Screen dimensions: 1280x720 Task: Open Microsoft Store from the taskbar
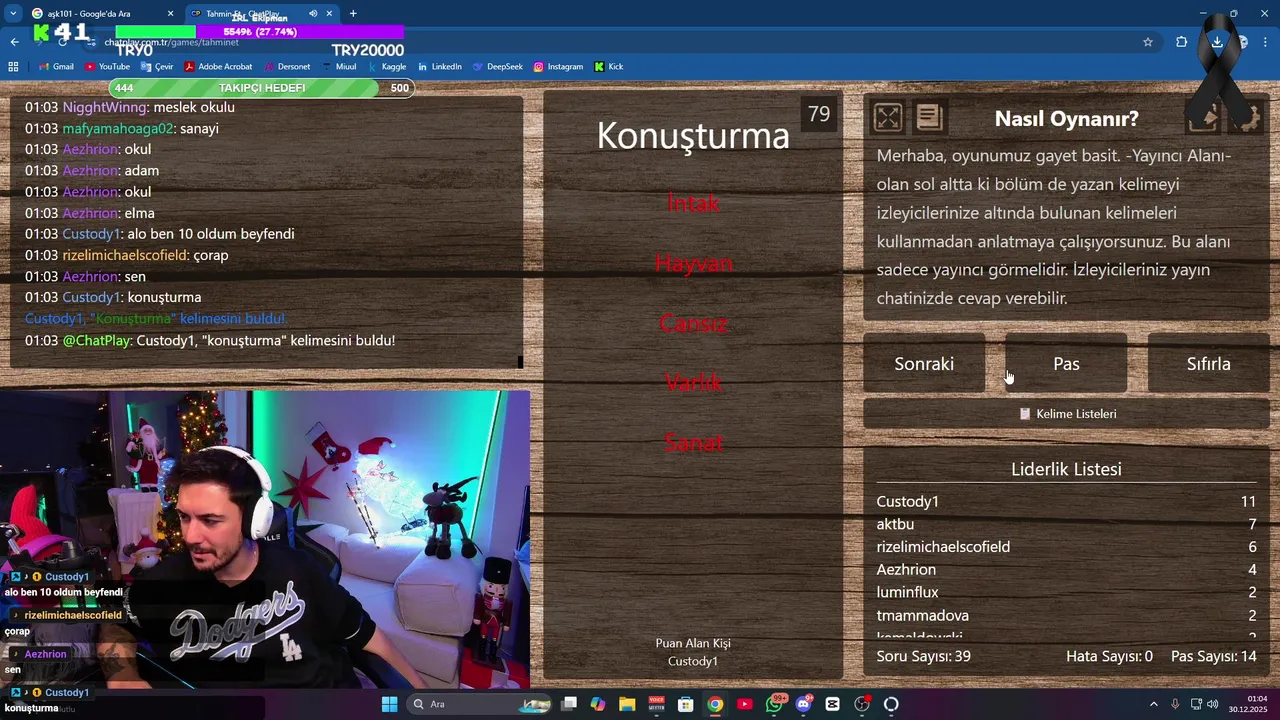[x=686, y=704]
